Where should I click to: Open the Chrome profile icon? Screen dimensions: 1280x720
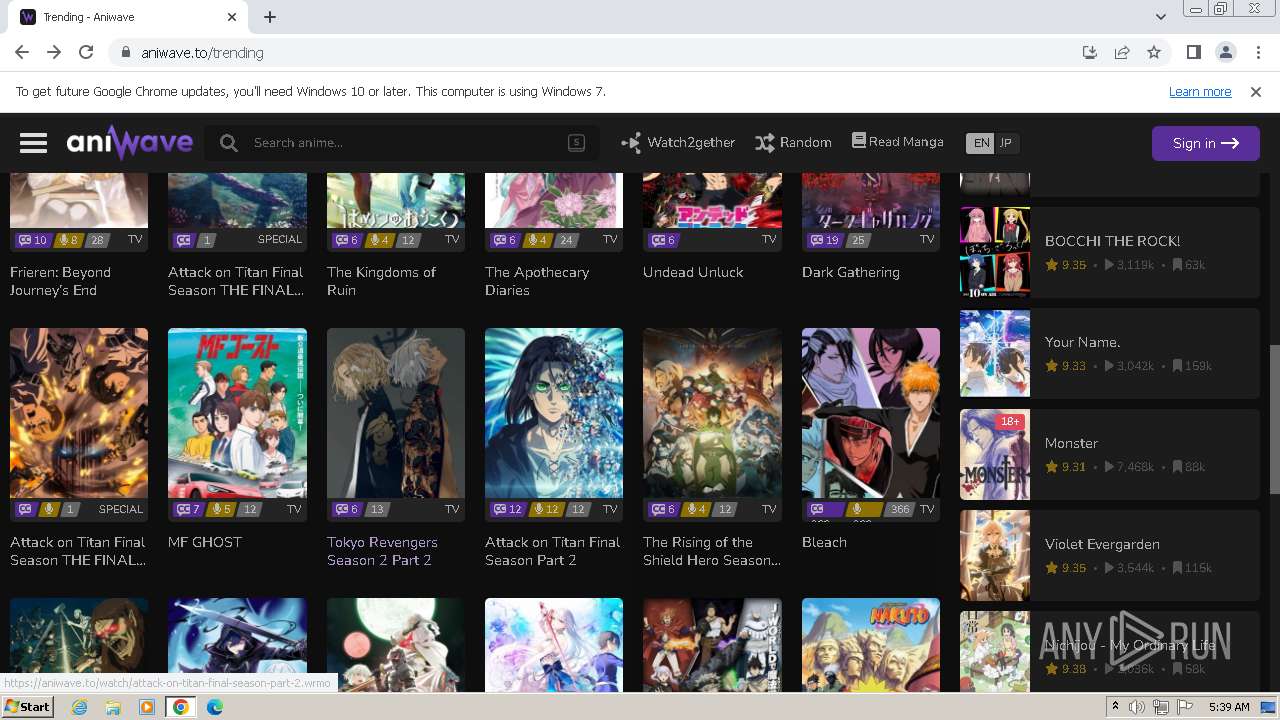(1225, 53)
